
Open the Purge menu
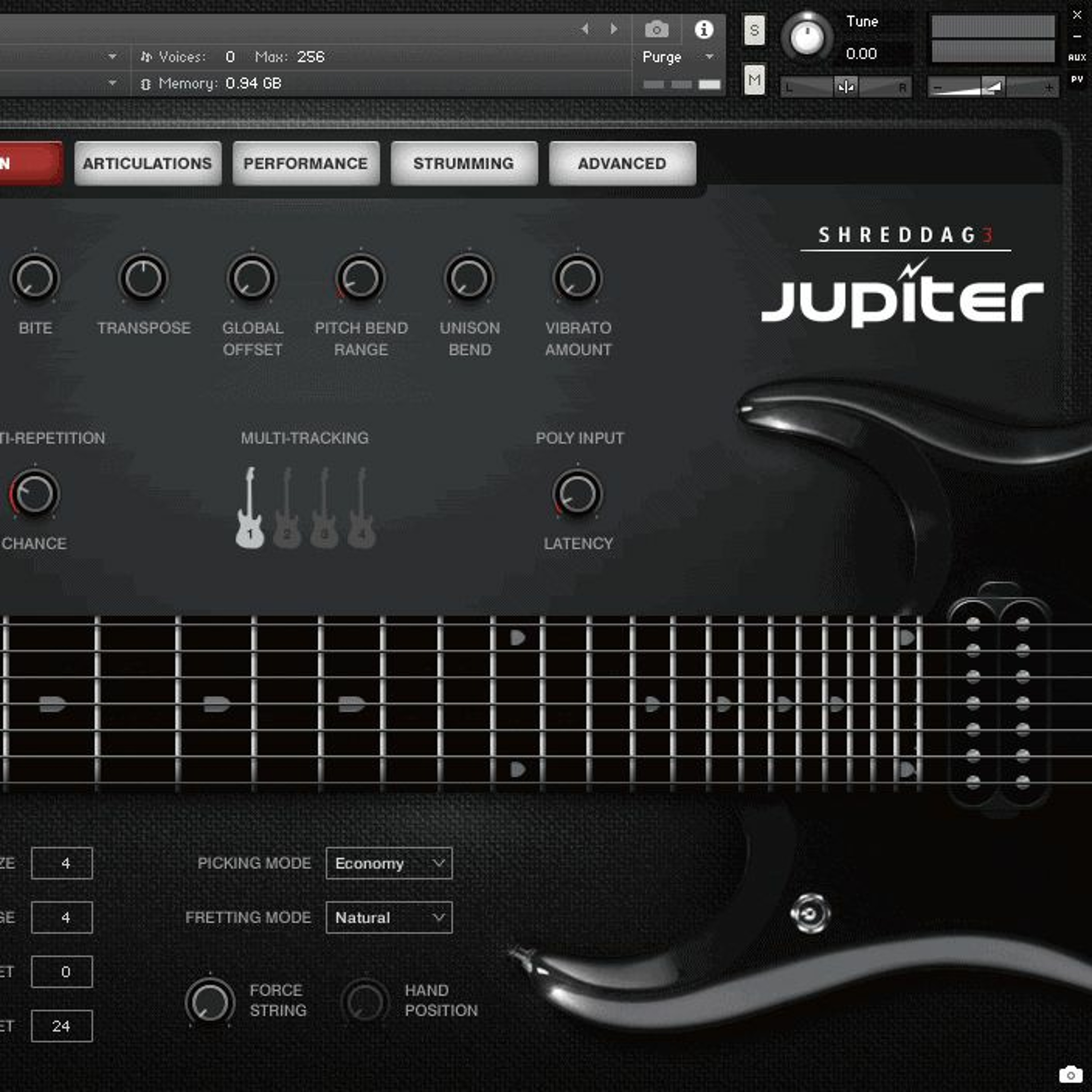(x=678, y=57)
